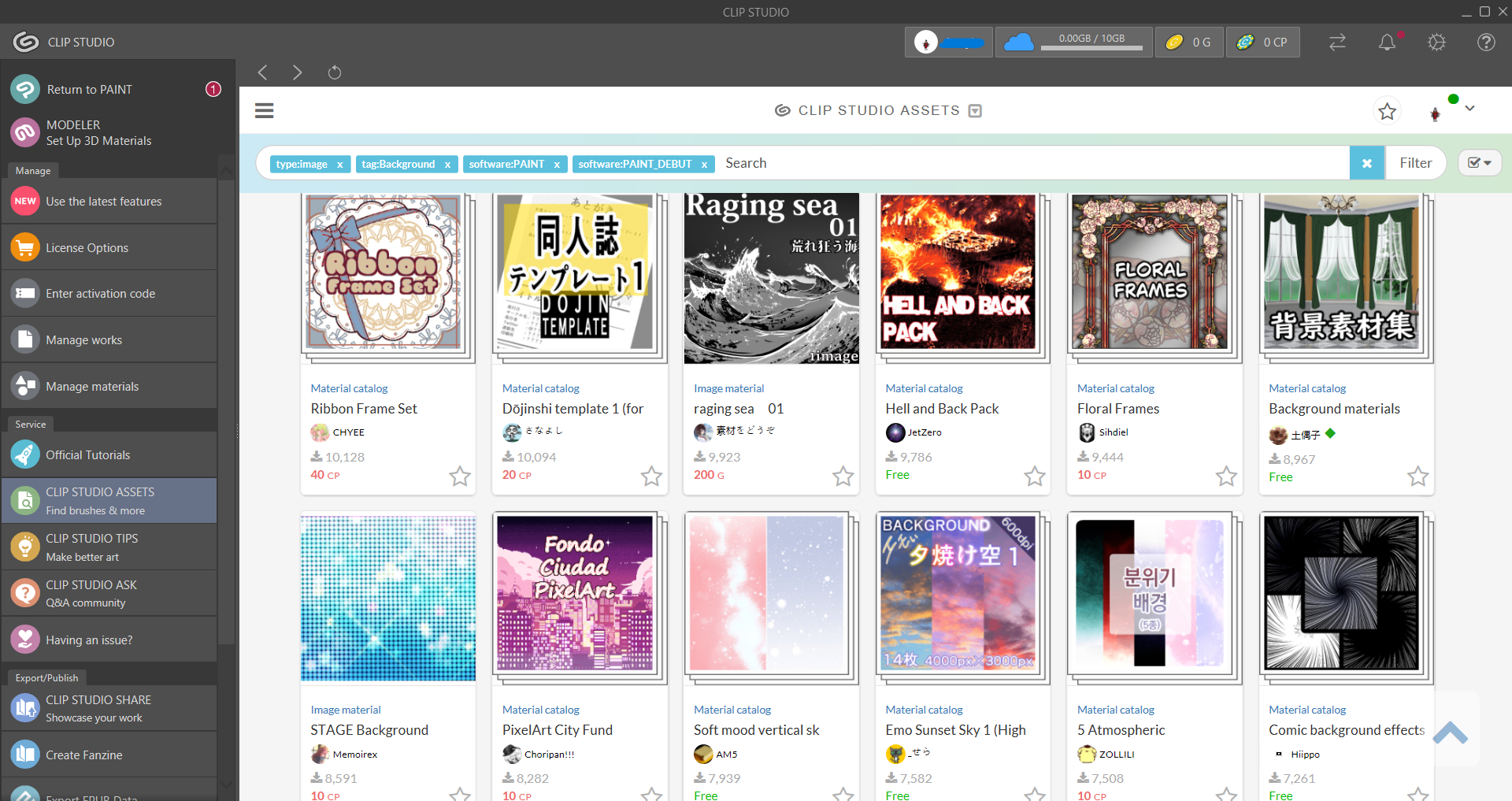Image resolution: width=1512 pixels, height=801 pixels.
Task: Favorite Floral Frames star
Action: 1226,476
